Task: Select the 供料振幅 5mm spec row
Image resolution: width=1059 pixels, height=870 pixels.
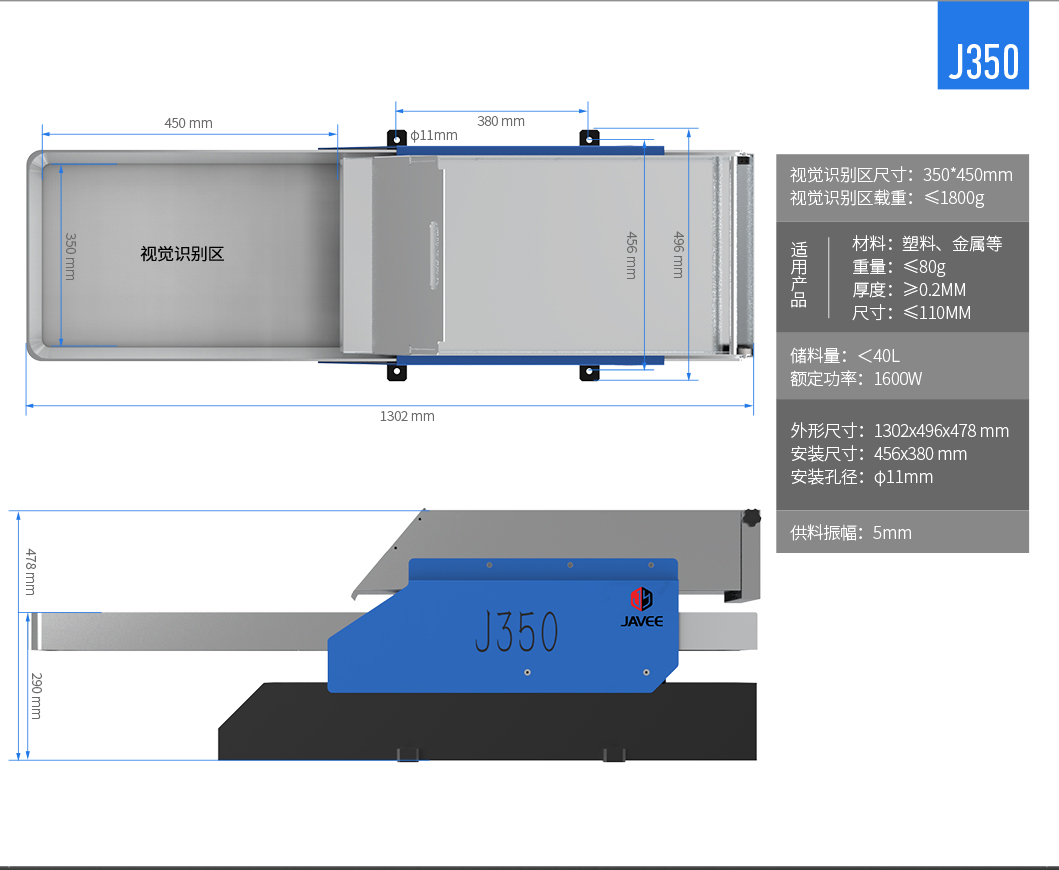Action: click(x=851, y=533)
